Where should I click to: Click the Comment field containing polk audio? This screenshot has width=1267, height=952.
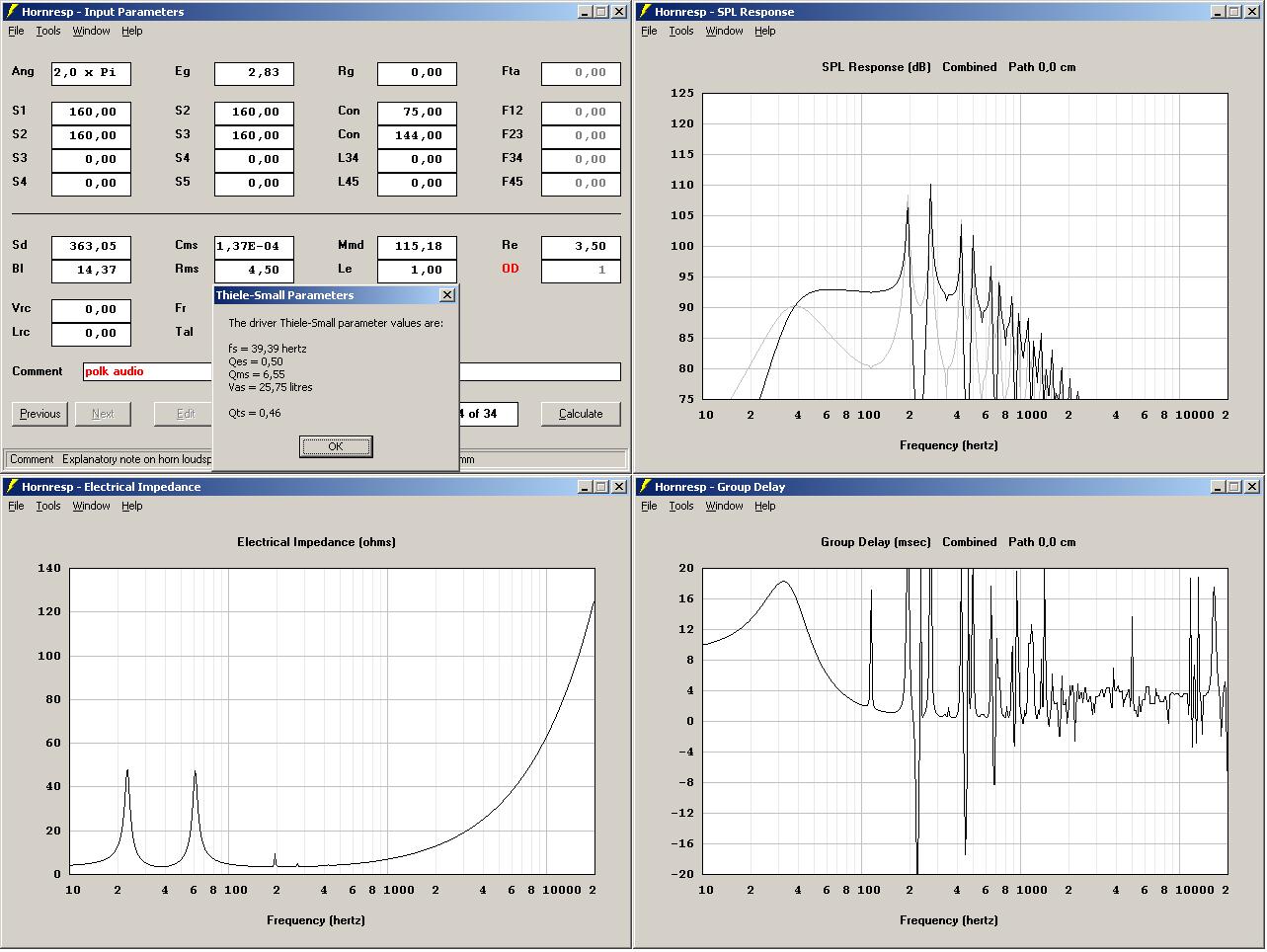tap(148, 371)
